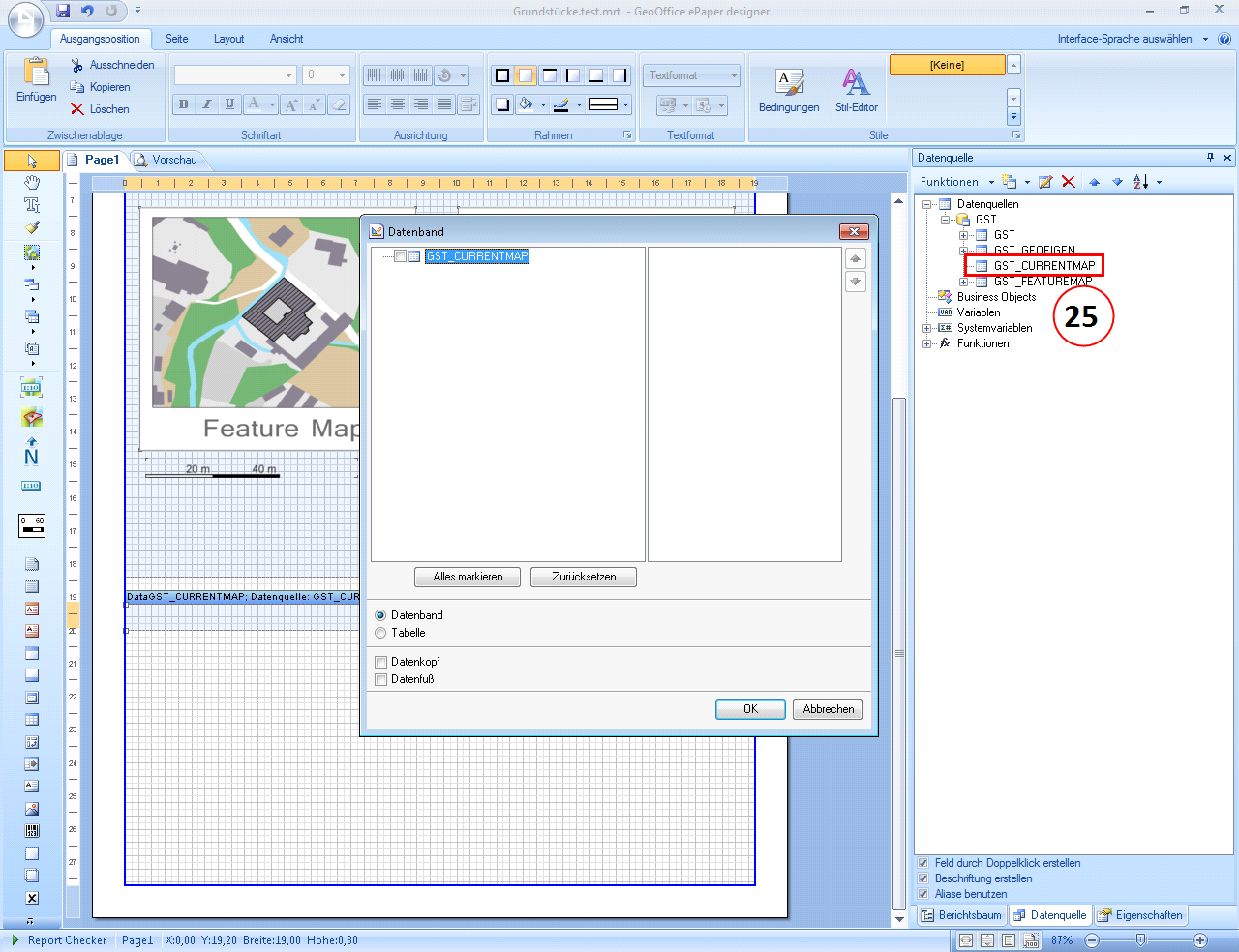Viewport: 1239px width, 952px height.
Task: Expand the Systemvariablen tree node
Action: 927,328
